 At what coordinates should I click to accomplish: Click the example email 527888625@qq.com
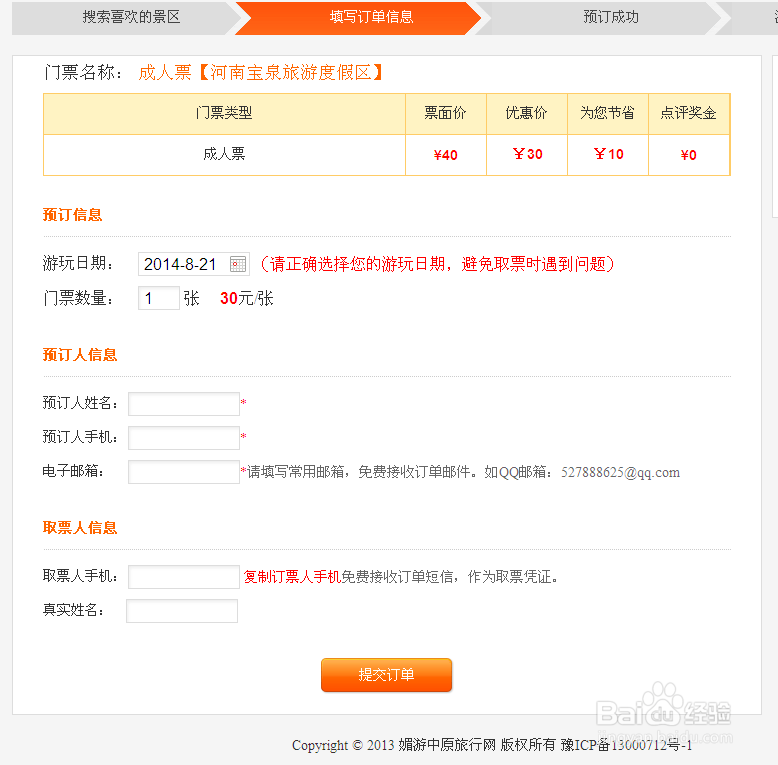620,472
